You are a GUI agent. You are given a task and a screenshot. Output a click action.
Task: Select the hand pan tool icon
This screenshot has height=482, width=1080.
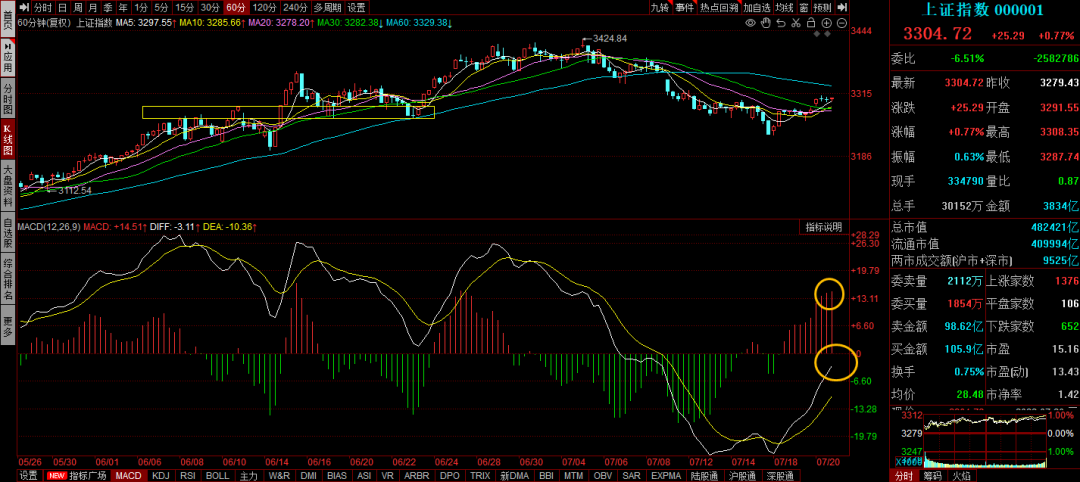[x=767, y=23]
